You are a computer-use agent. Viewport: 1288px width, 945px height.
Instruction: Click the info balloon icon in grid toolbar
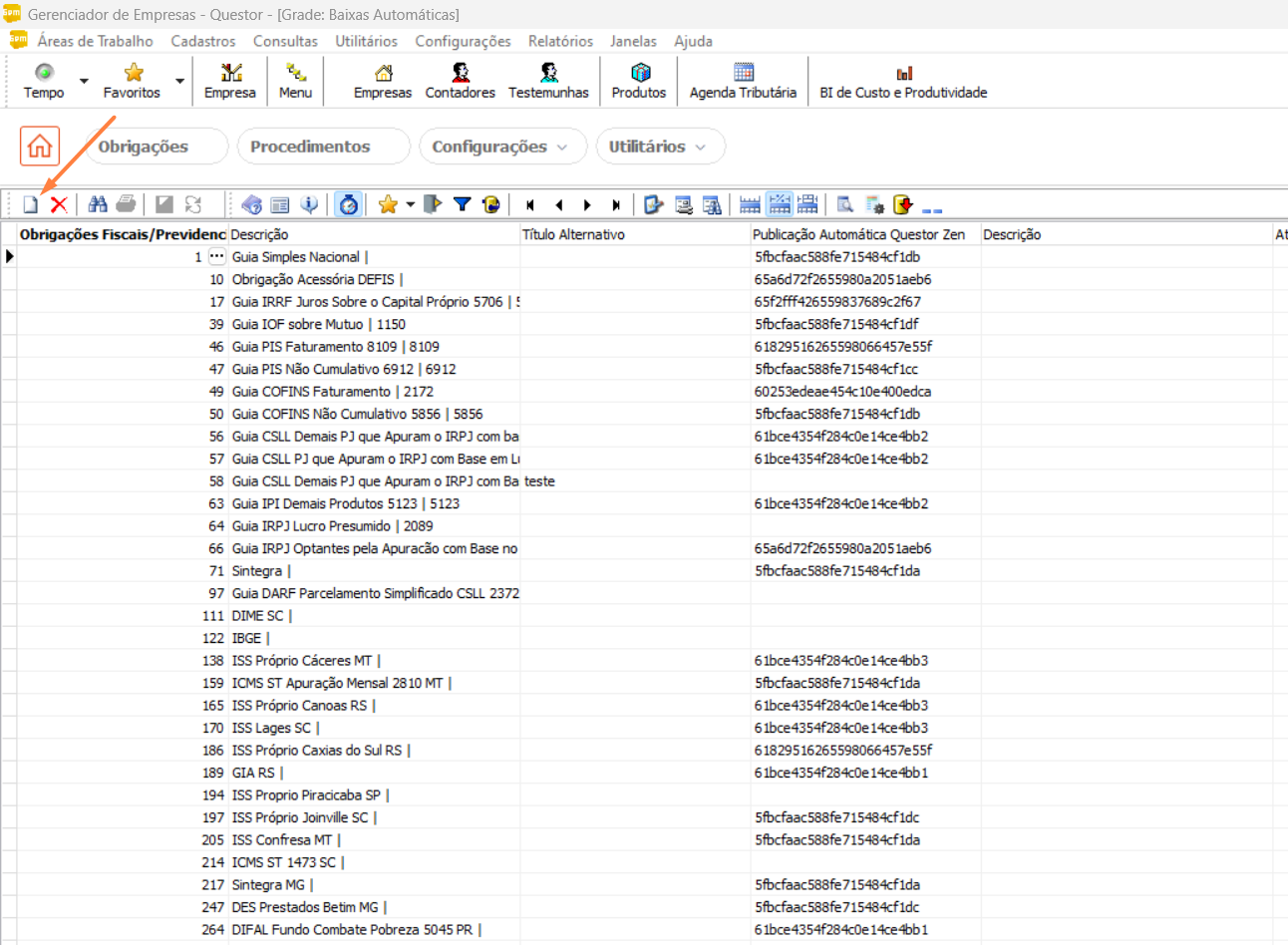(x=310, y=204)
